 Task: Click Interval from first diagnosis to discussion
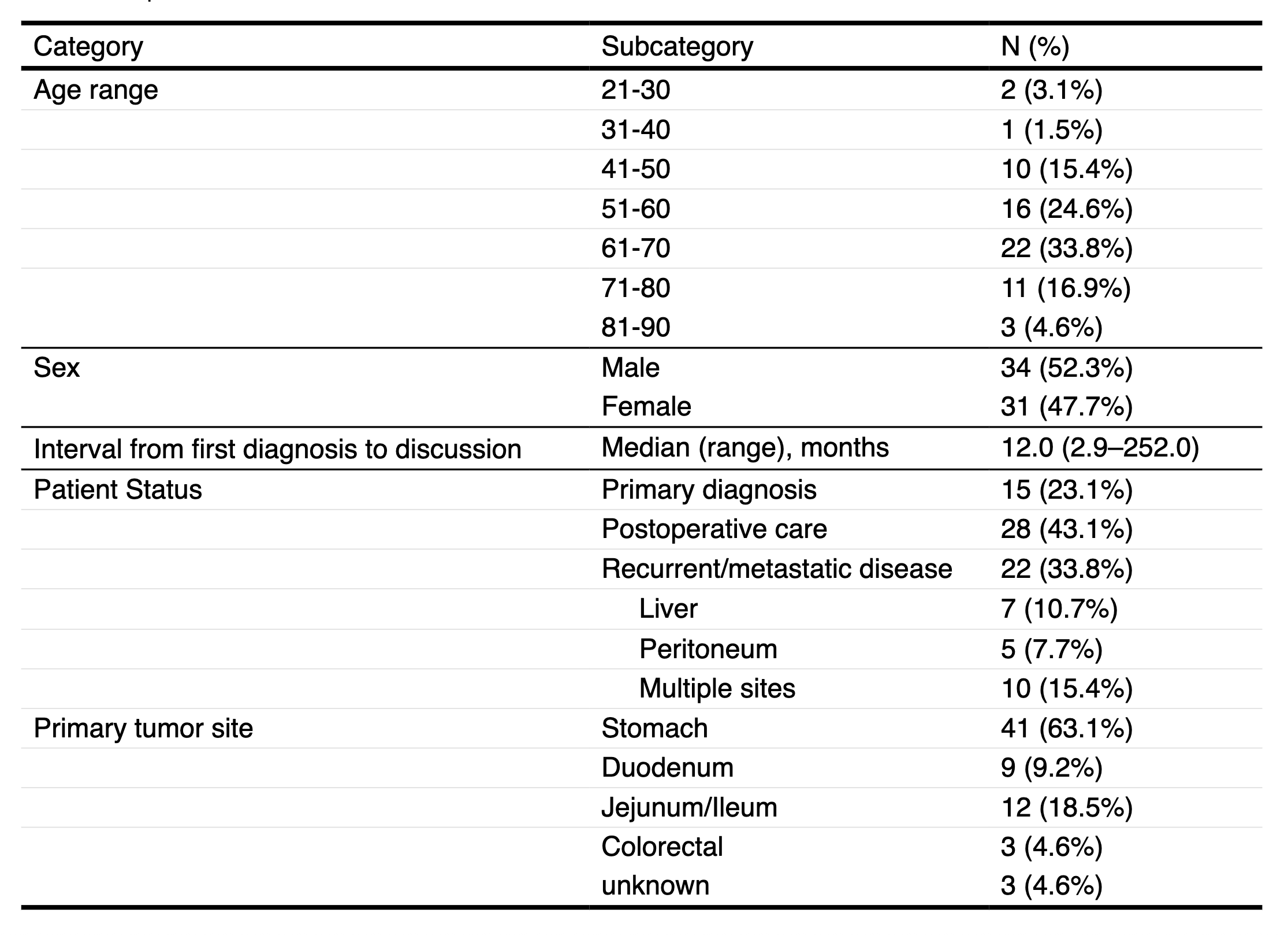277,449
